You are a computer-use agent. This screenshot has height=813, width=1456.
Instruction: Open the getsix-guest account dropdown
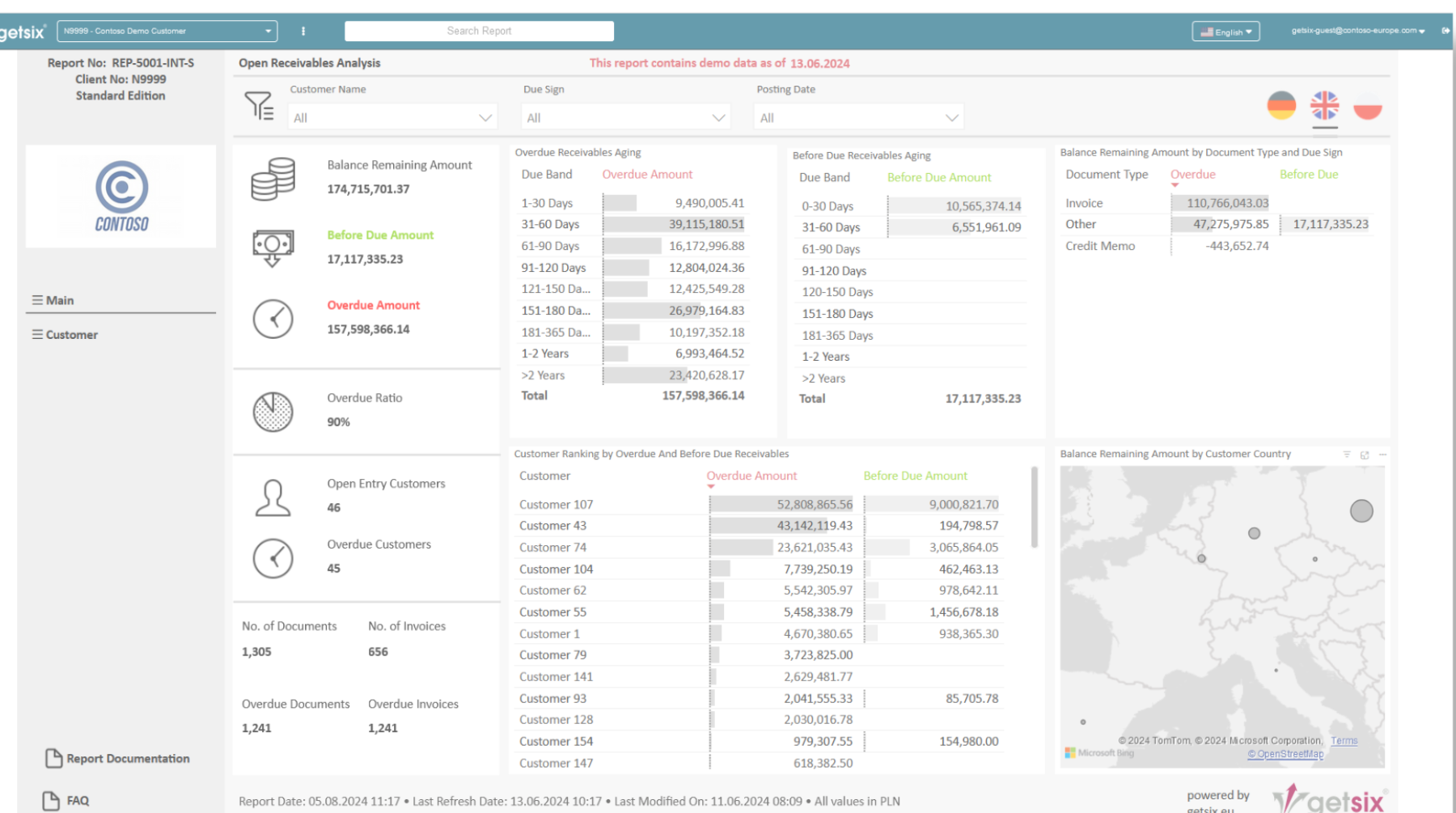coord(1358,31)
